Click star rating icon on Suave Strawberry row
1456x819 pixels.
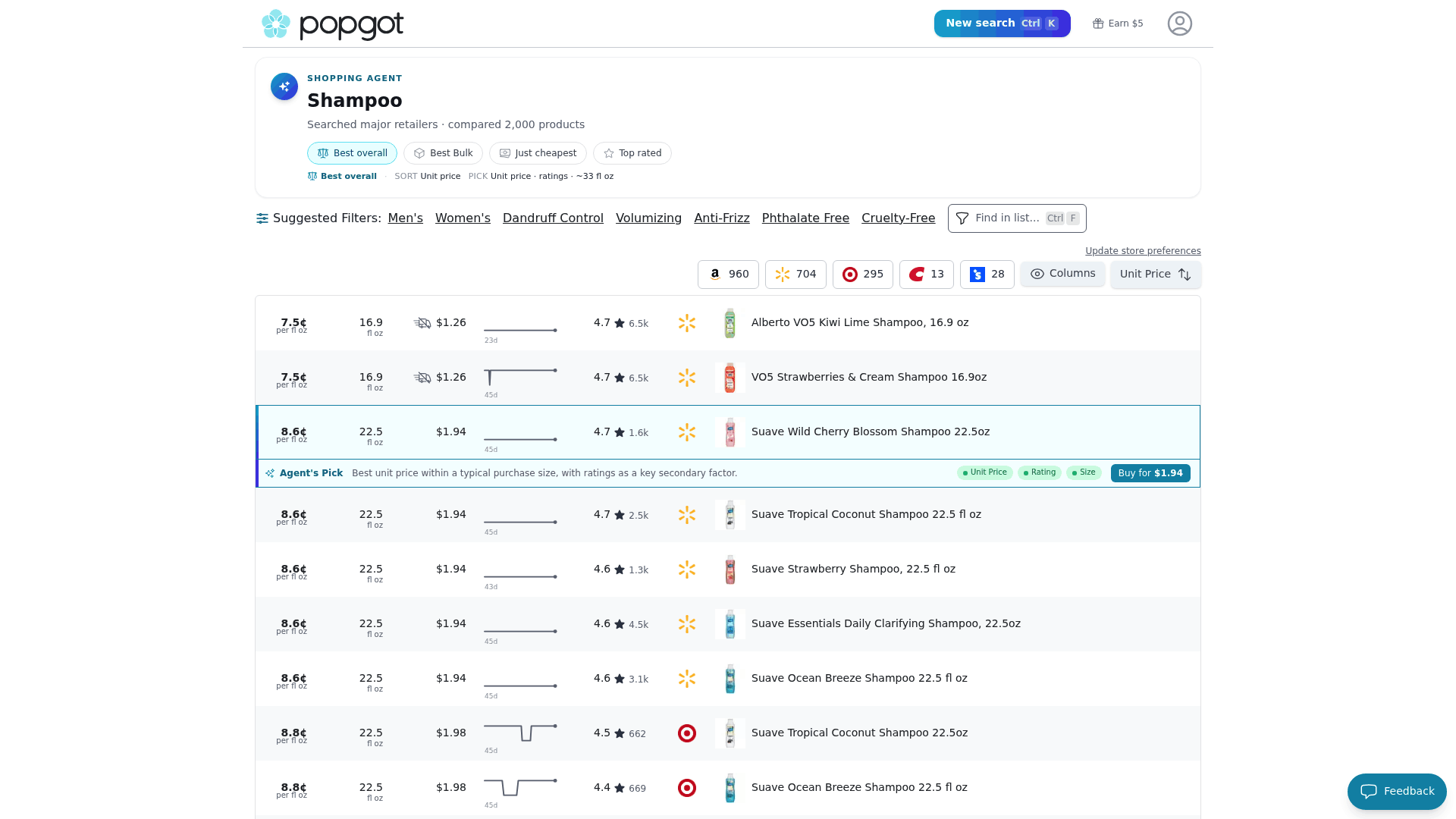click(x=620, y=570)
